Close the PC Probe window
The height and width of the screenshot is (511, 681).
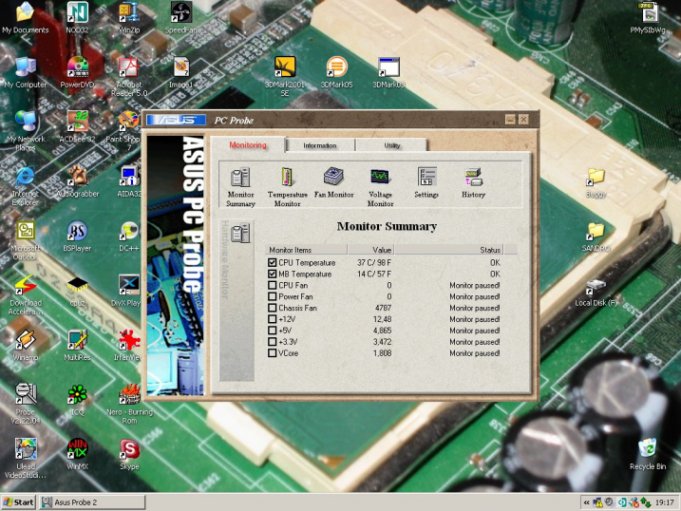[x=523, y=119]
